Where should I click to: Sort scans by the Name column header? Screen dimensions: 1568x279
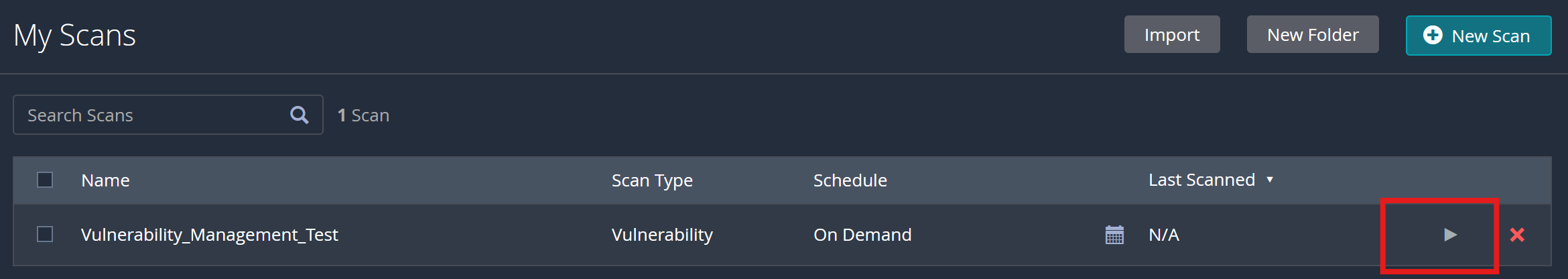coord(105,180)
